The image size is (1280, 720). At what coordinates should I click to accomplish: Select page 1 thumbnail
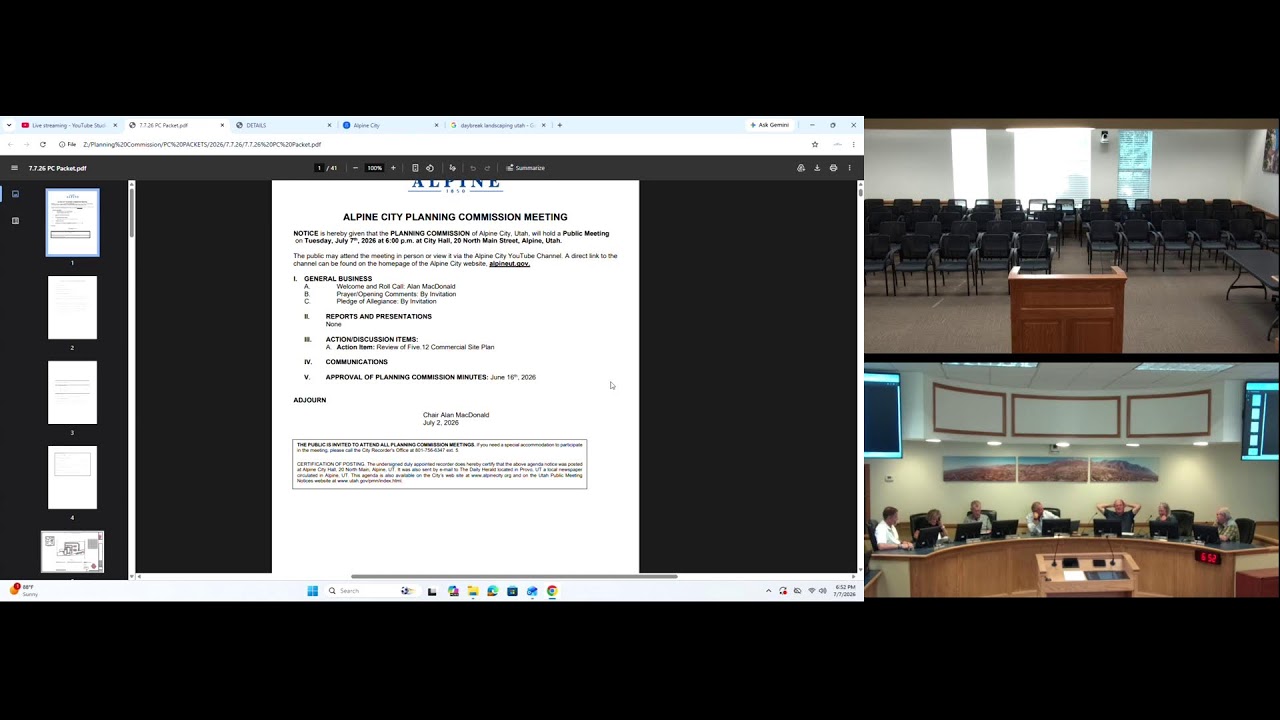[72, 222]
